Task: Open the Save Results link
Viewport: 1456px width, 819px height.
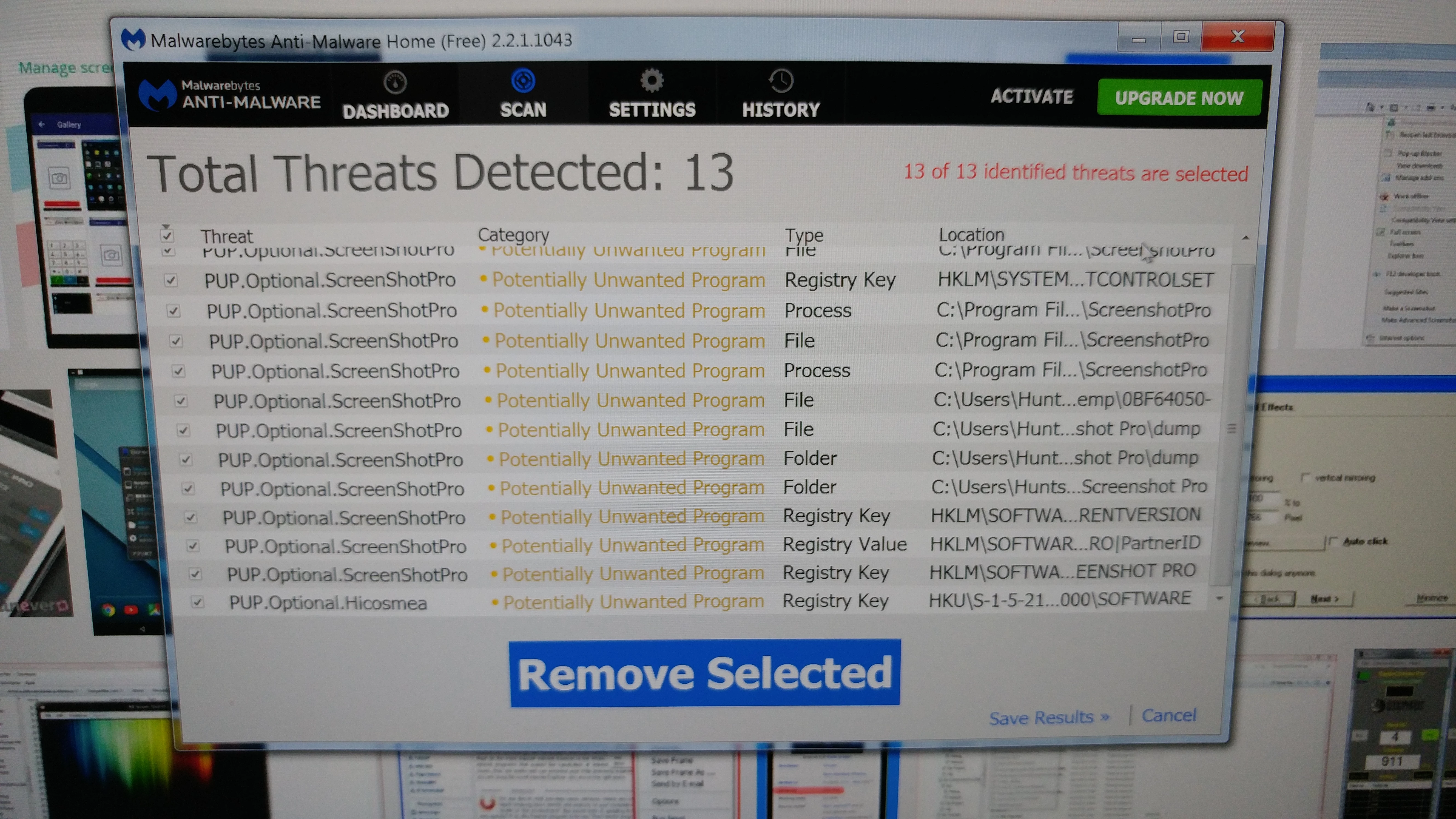Action: coord(1049,717)
